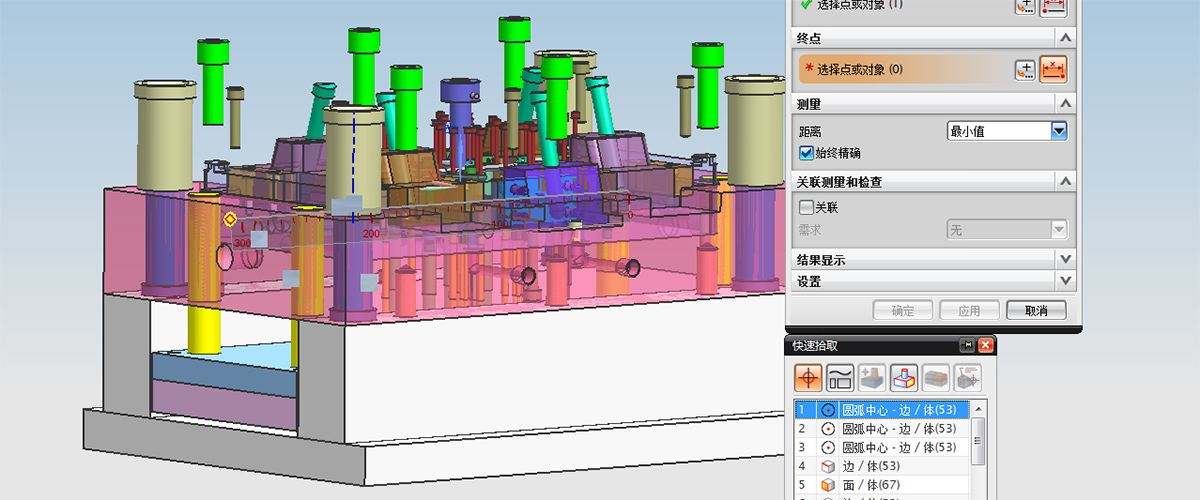Image resolution: width=1200 pixels, height=500 pixels.
Task: Click the 应用 button
Action: [968, 310]
